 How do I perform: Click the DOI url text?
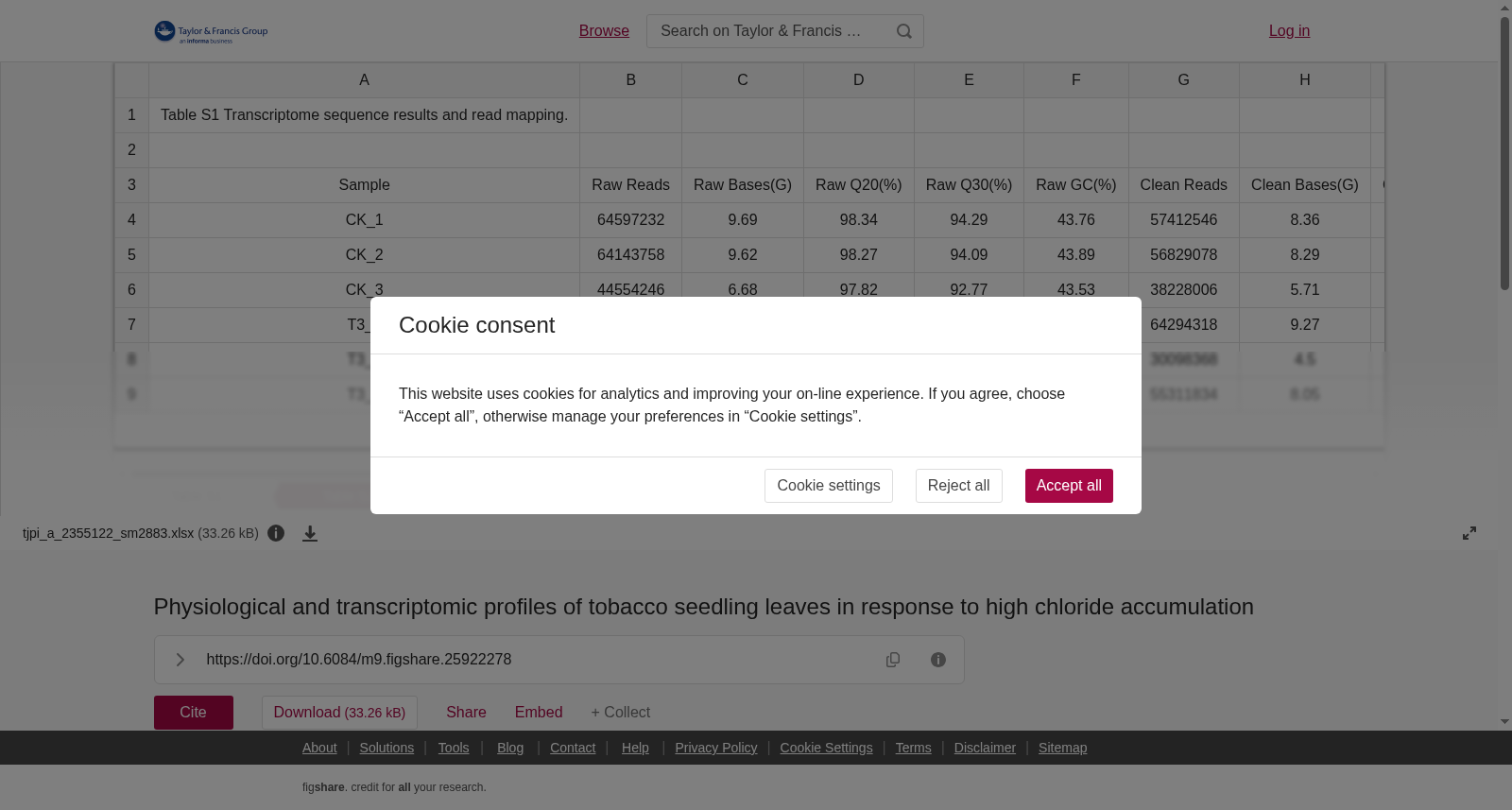359,660
